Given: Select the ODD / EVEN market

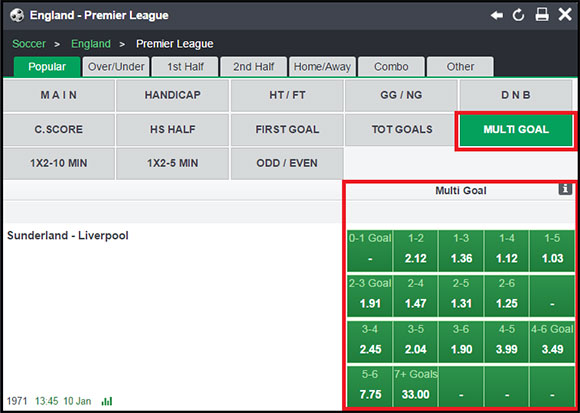Looking at the screenshot, I should click(287, 163).
